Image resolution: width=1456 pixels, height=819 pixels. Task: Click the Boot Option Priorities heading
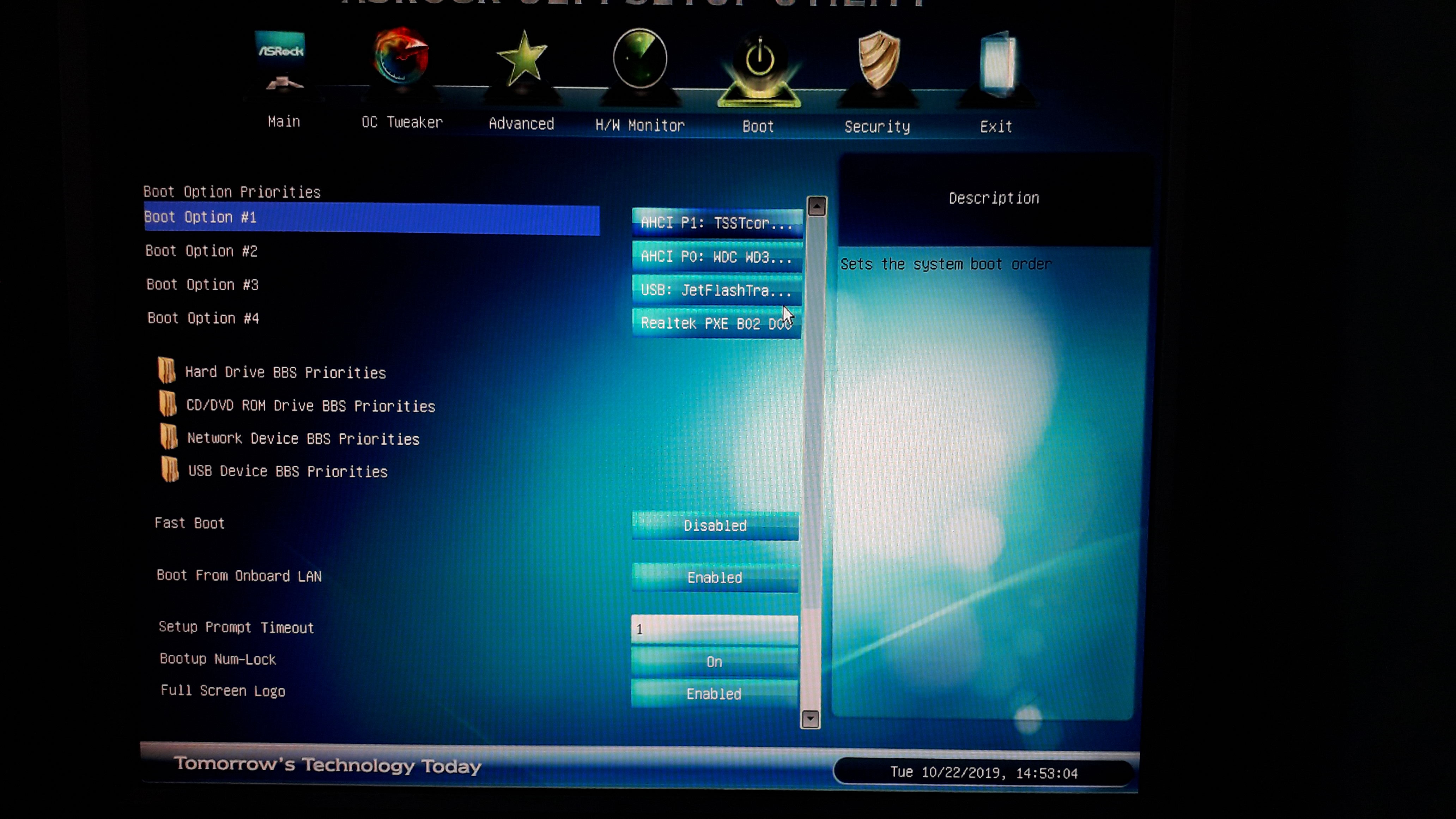232,192
